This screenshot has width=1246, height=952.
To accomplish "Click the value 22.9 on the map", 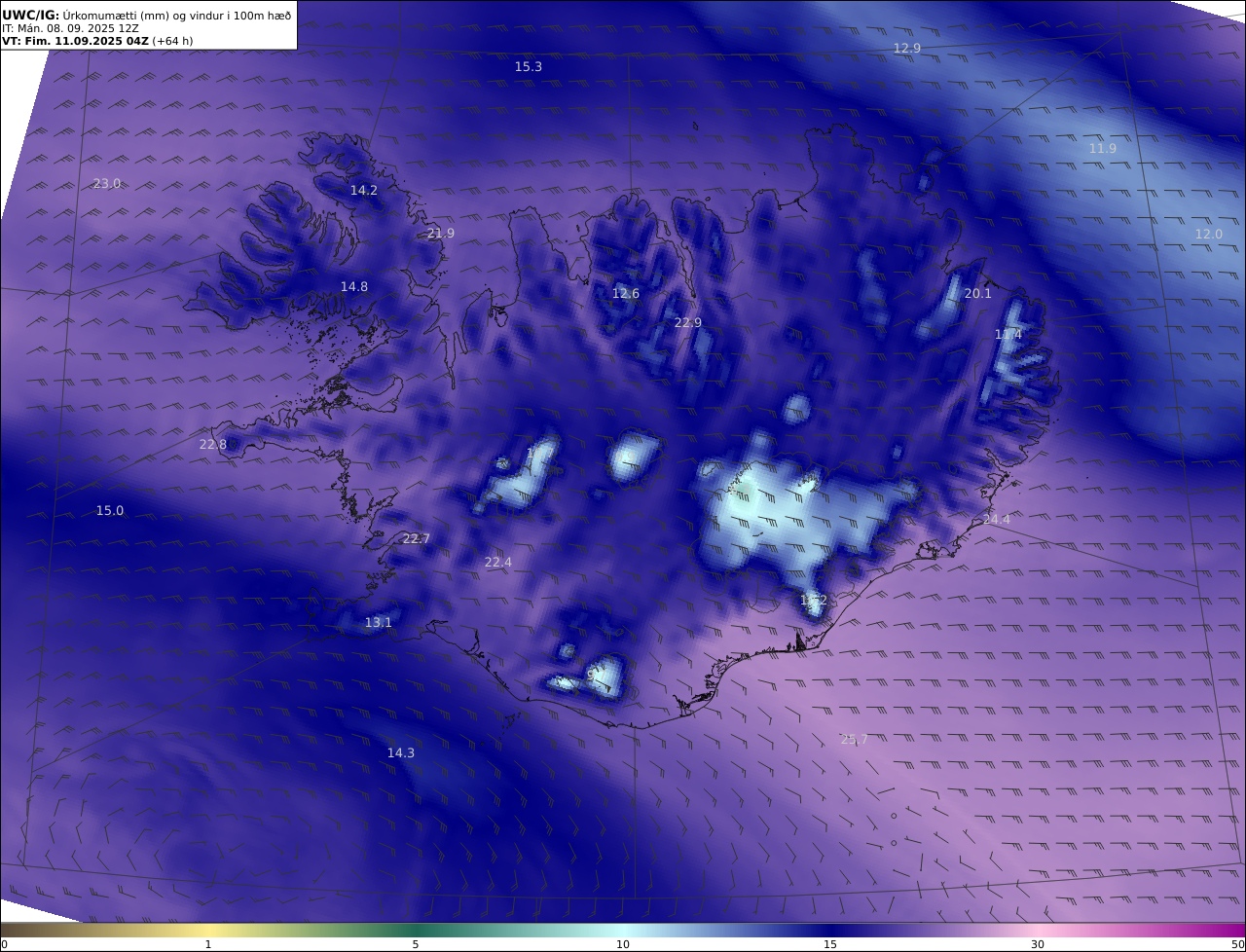I will 688,322.
